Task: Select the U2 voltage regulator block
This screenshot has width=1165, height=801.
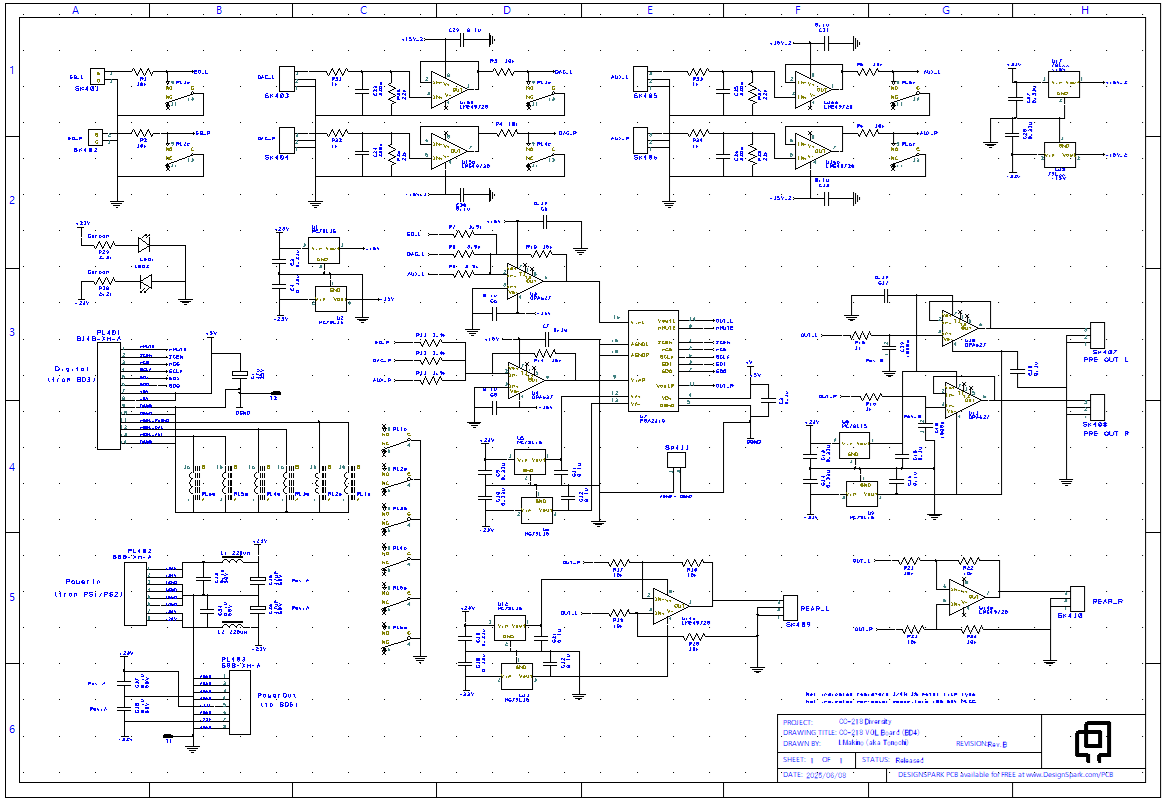Action: tap(331, 298)
